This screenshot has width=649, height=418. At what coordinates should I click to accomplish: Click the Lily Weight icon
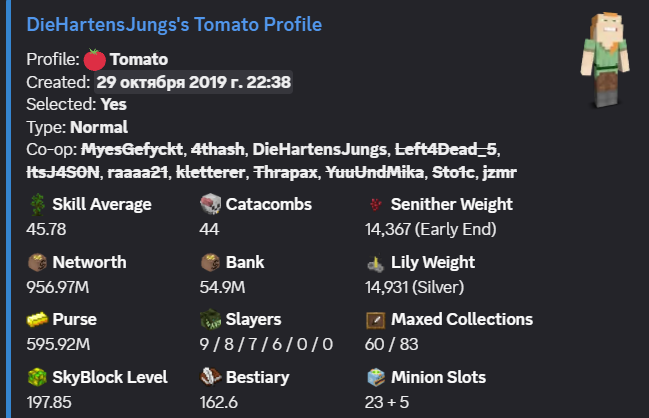376,263
